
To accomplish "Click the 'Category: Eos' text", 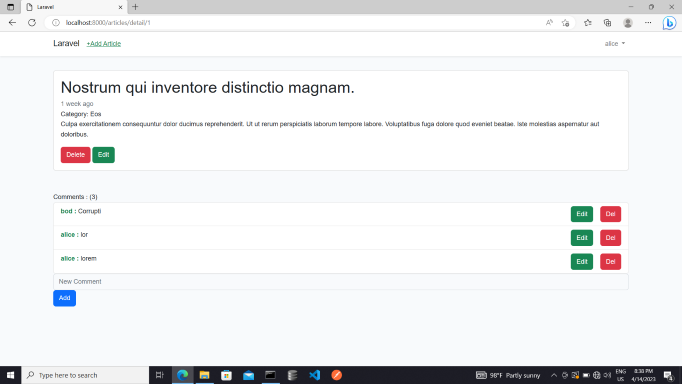I will click(81, 114).
